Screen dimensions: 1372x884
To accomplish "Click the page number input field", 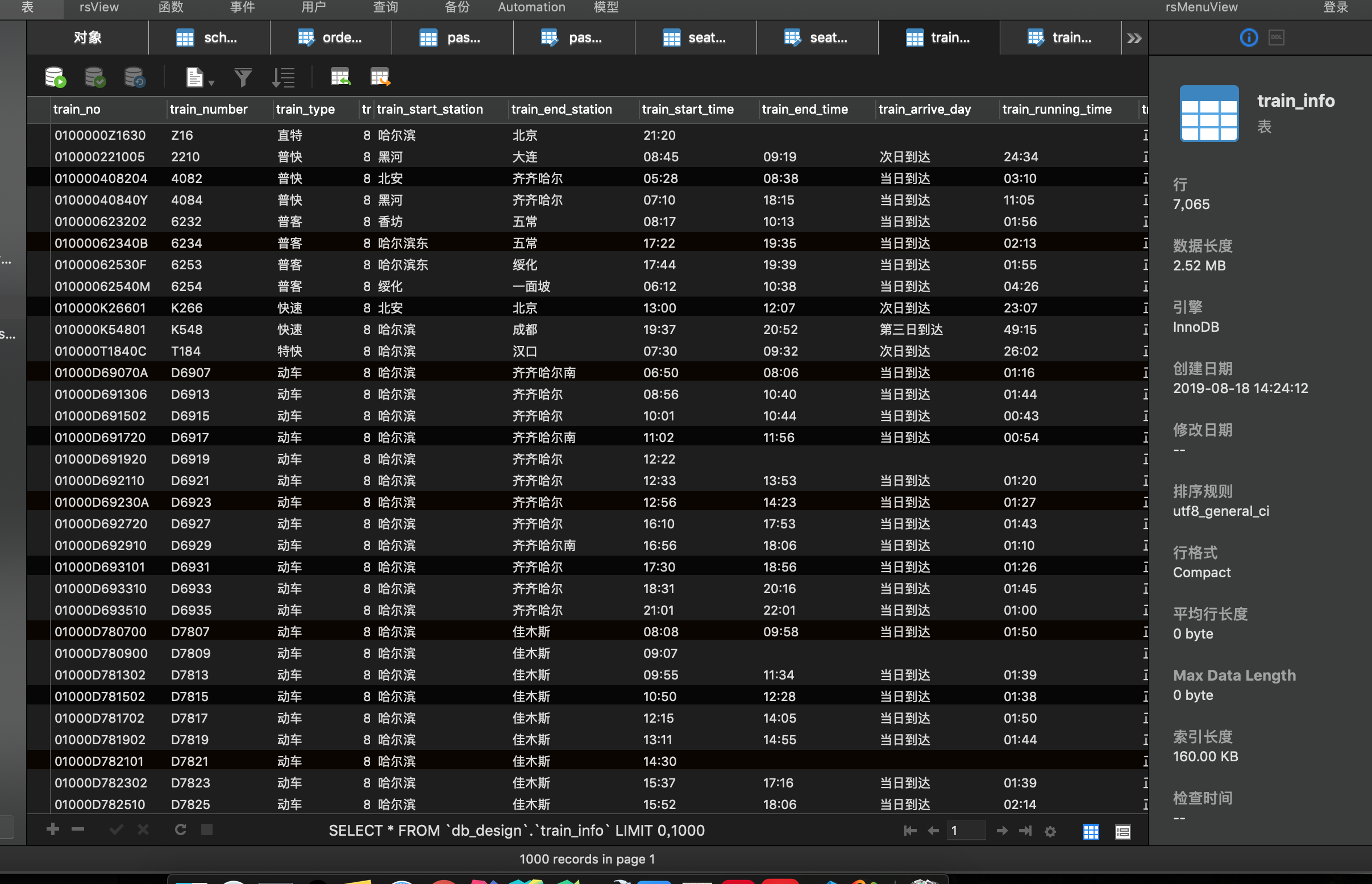I will pos(967,831).
